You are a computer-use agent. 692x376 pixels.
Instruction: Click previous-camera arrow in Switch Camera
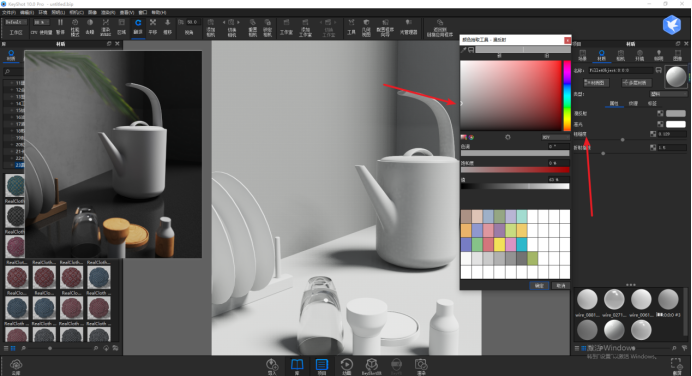(x=223, y=22)
